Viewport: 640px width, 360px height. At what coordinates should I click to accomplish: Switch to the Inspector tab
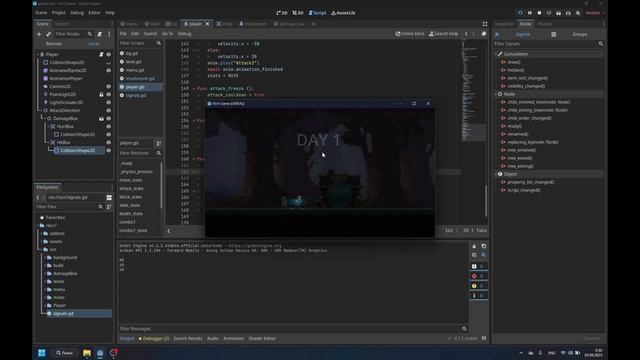pos(504,24)
